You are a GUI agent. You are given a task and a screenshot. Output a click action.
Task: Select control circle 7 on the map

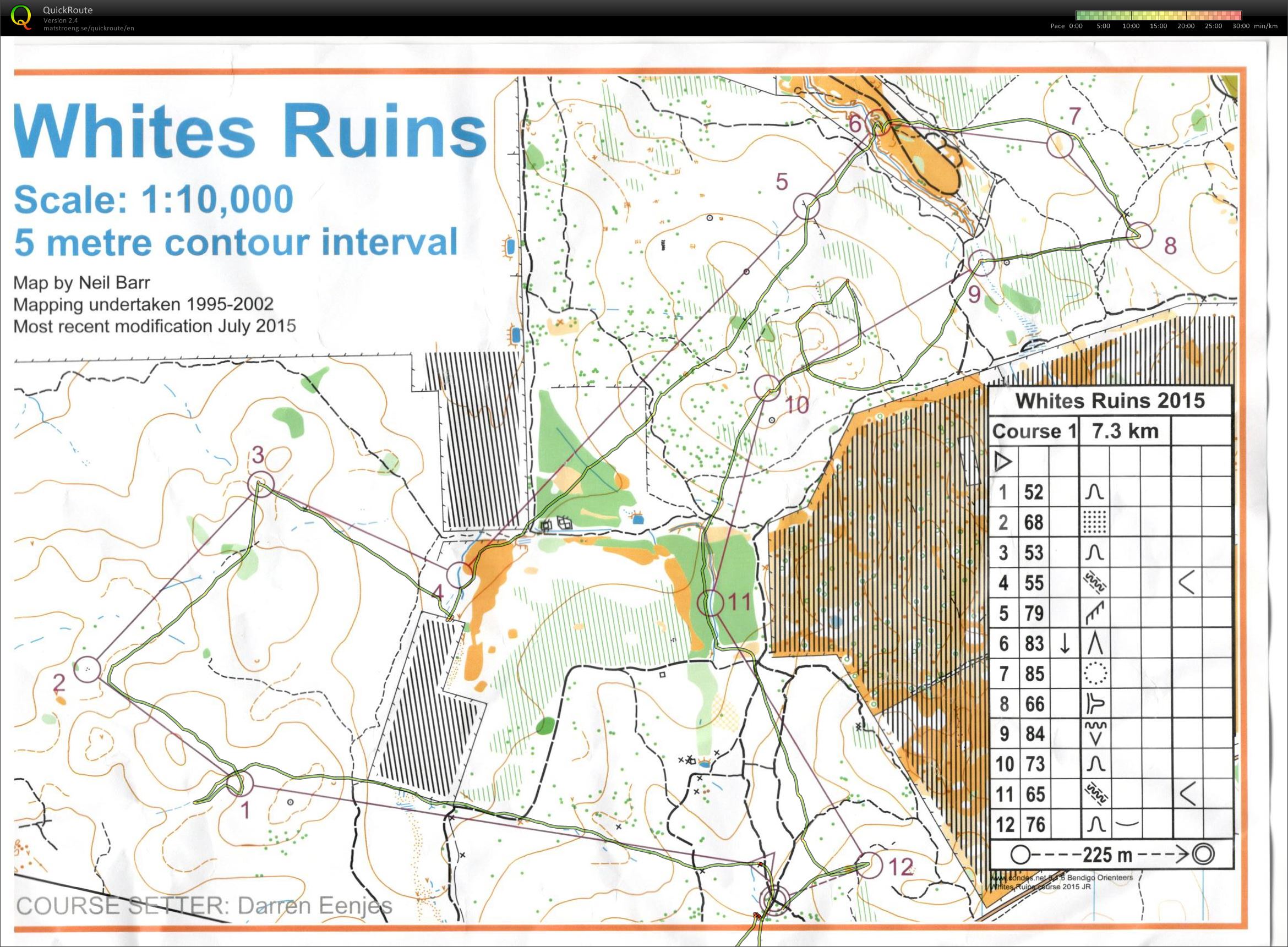click(x=1059, y=145)
